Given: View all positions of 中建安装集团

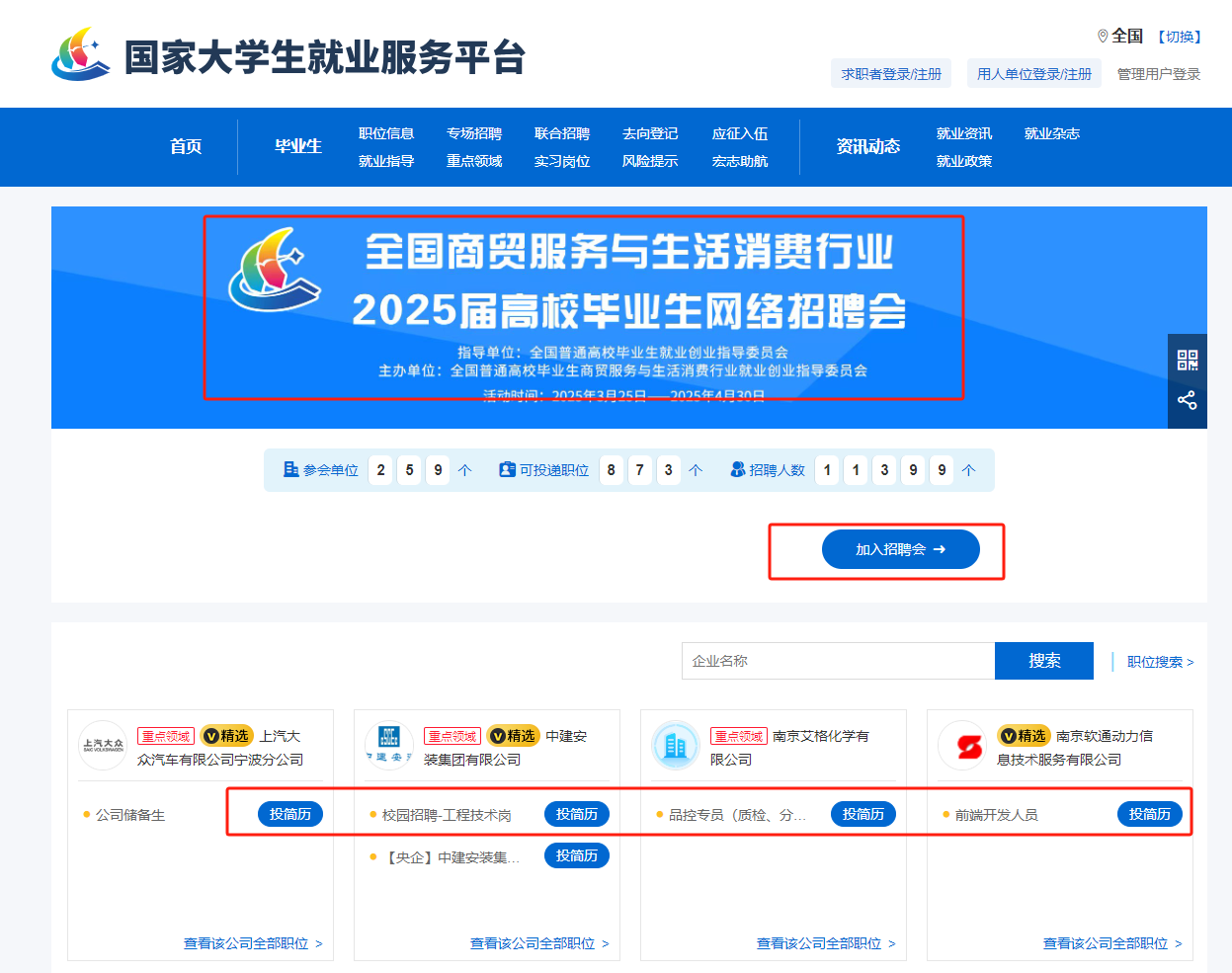Looking at the screenshot, I should click(539, 943).
